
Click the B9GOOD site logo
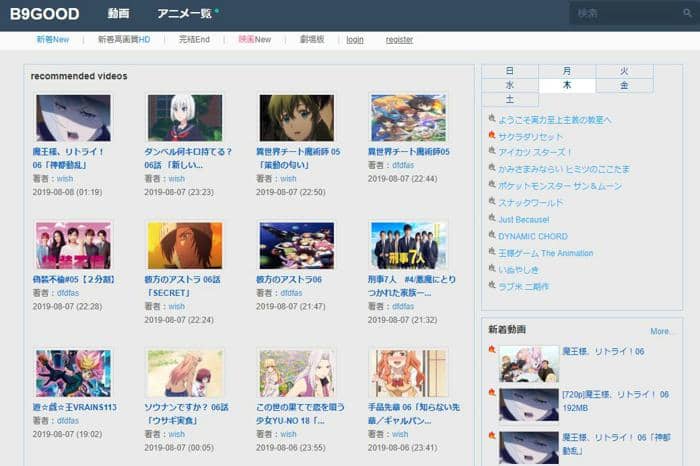45,14
